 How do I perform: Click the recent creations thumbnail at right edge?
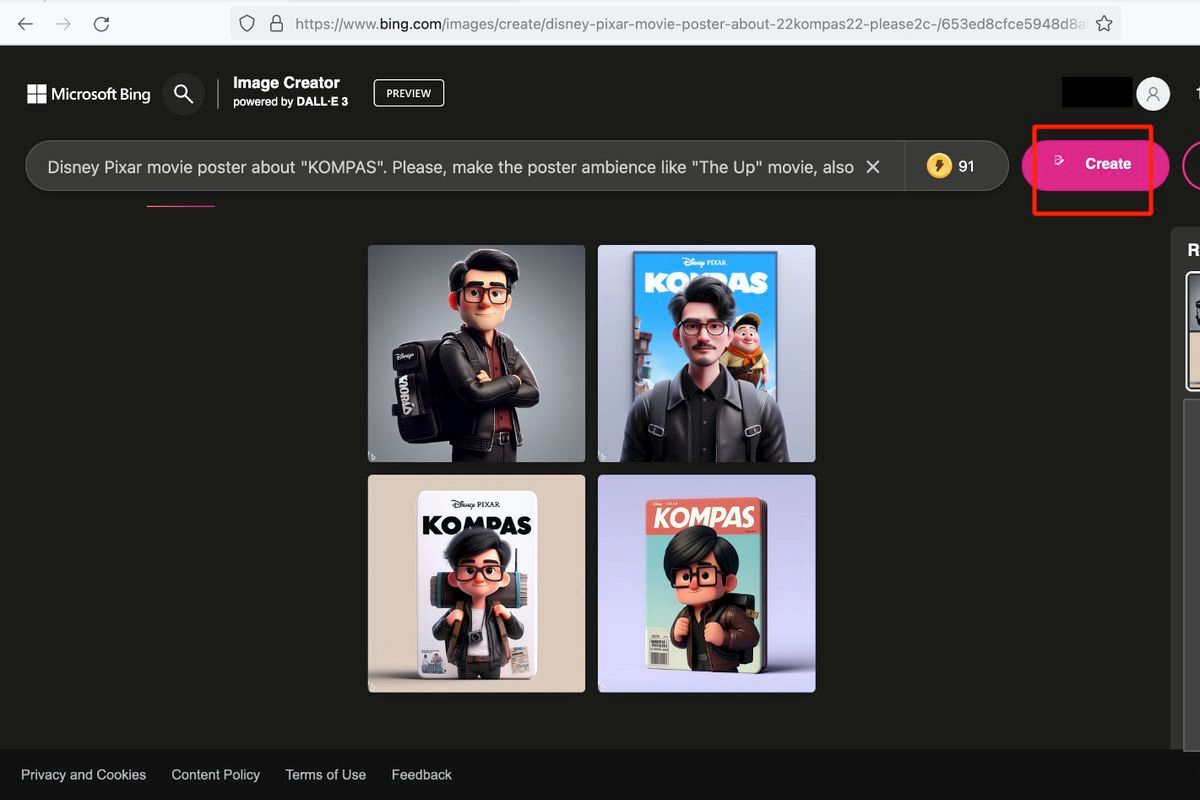point(1193,331)
